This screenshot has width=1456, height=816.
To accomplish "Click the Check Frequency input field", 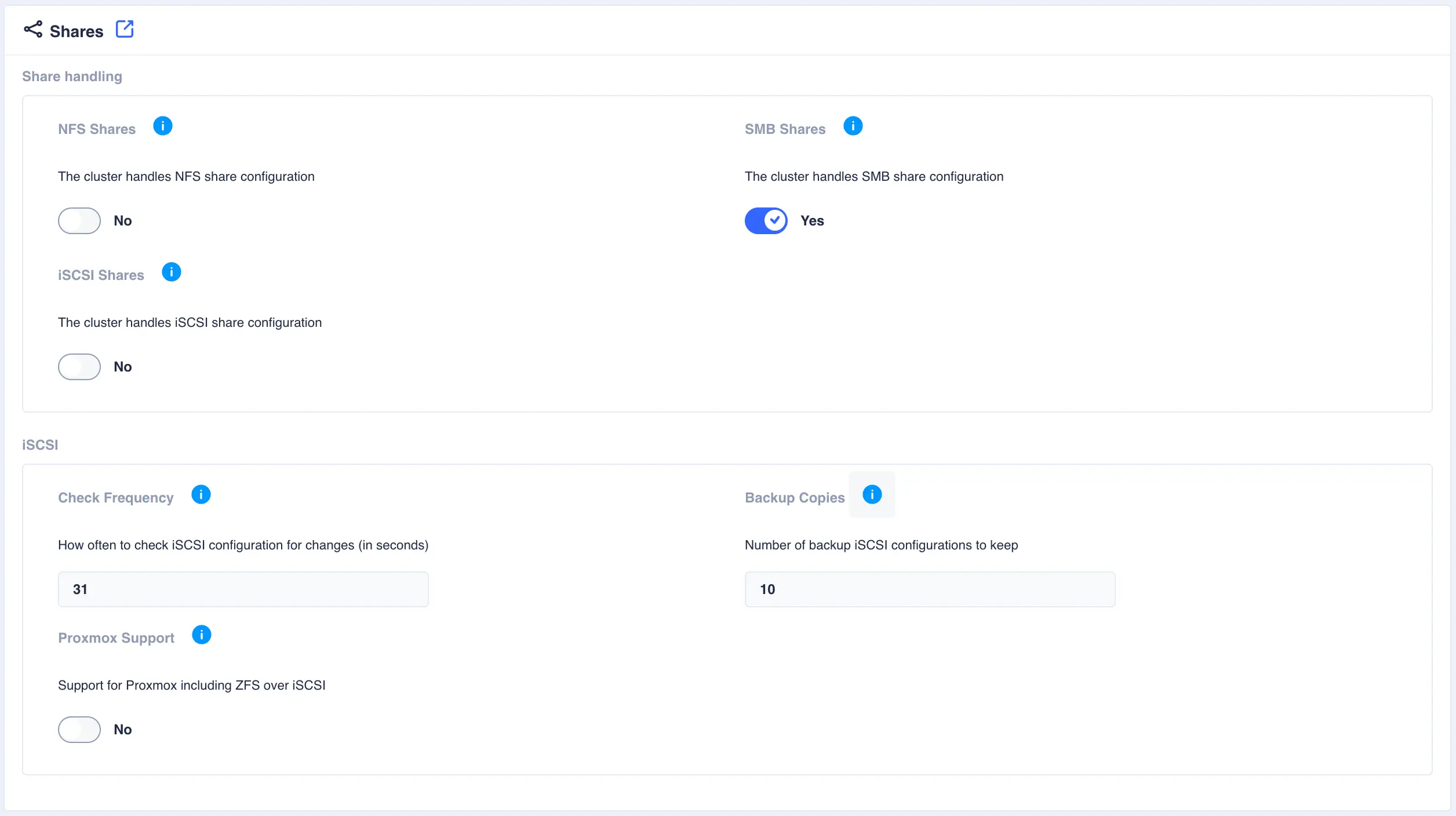I will [x=243, y=589].
